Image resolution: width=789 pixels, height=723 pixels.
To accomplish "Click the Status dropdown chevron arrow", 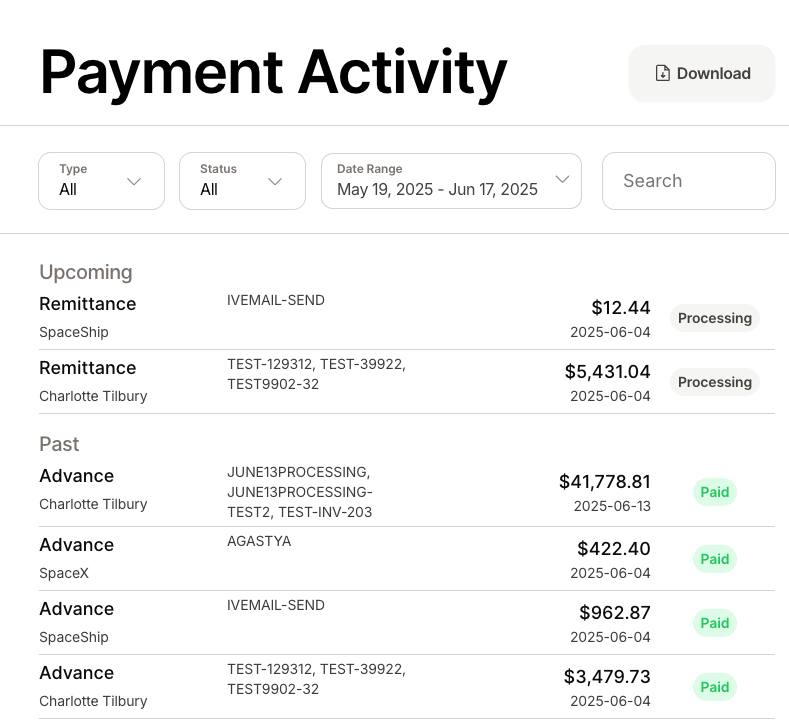I will [275, 181].
